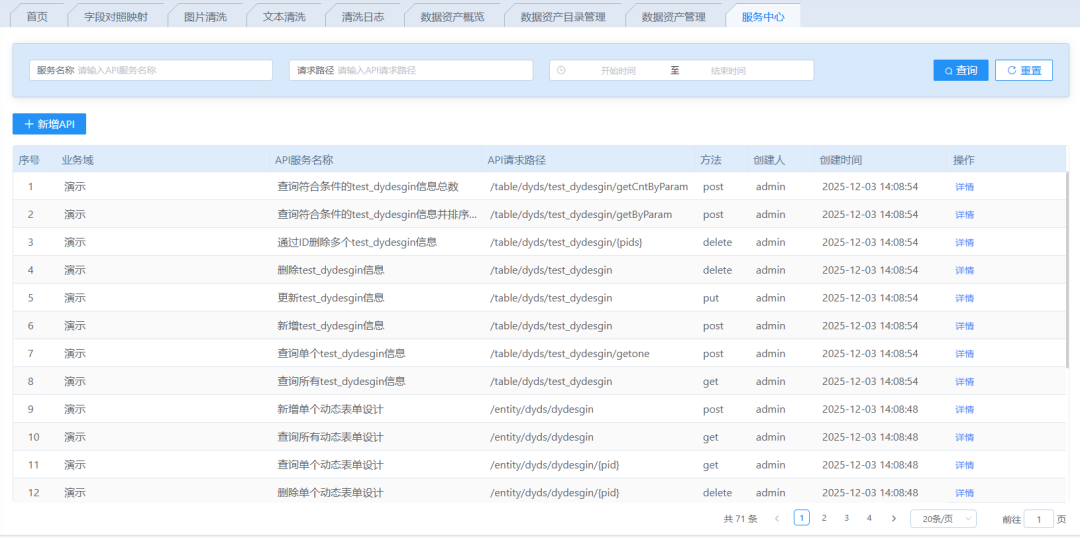Click the 开始时间 start date field
The height and width of the screenshot is (538, 1080).
tap(618, 71)
